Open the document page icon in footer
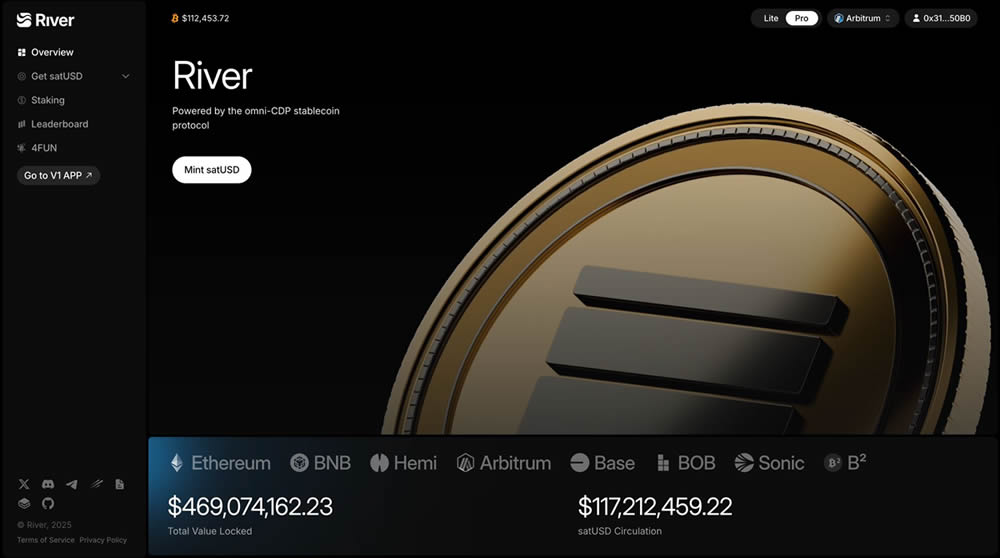 [x=119, y=484]
